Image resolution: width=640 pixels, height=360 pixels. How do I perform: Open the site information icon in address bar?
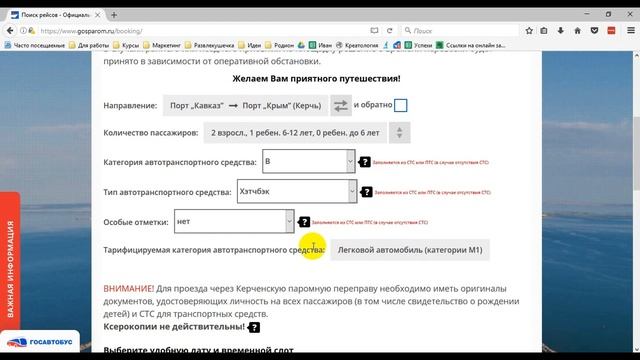(24, 31)
